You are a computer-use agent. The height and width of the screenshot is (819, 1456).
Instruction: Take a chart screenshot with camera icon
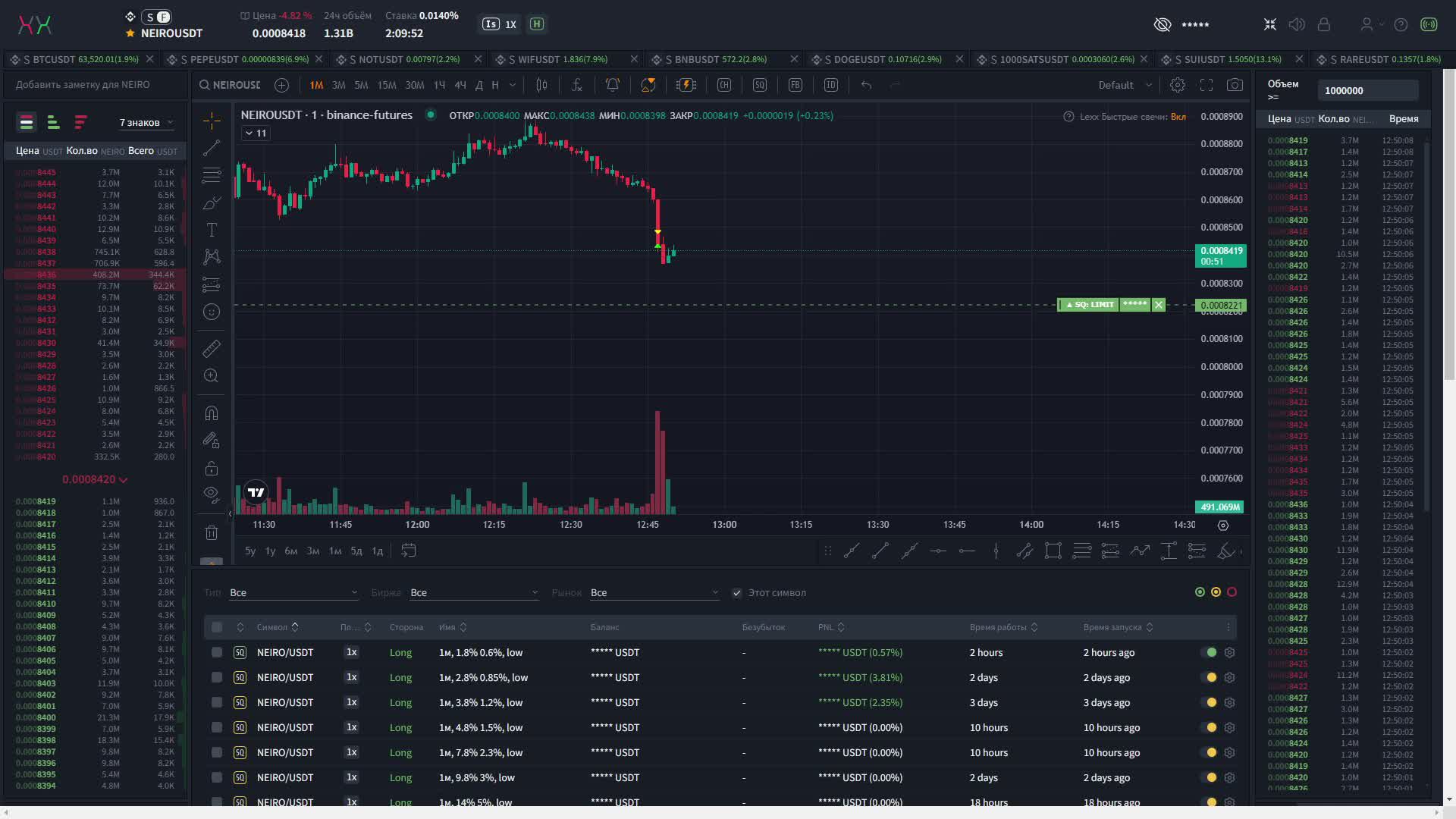click(1235, 85)
